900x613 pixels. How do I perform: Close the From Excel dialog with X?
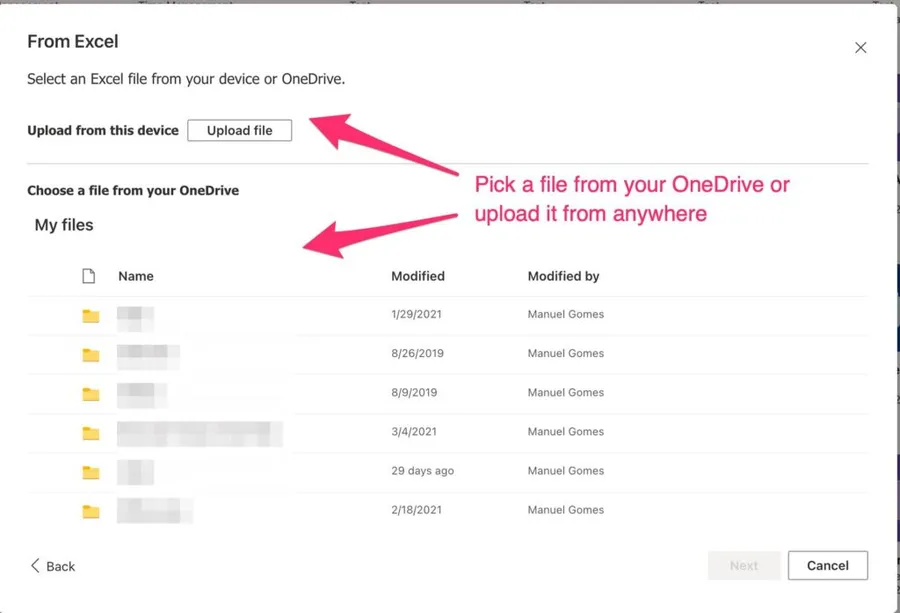click(x=860, y=48)
